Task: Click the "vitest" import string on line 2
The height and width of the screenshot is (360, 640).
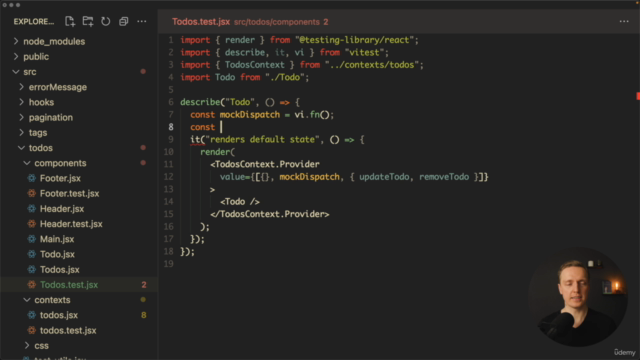Action: [364, 53]
